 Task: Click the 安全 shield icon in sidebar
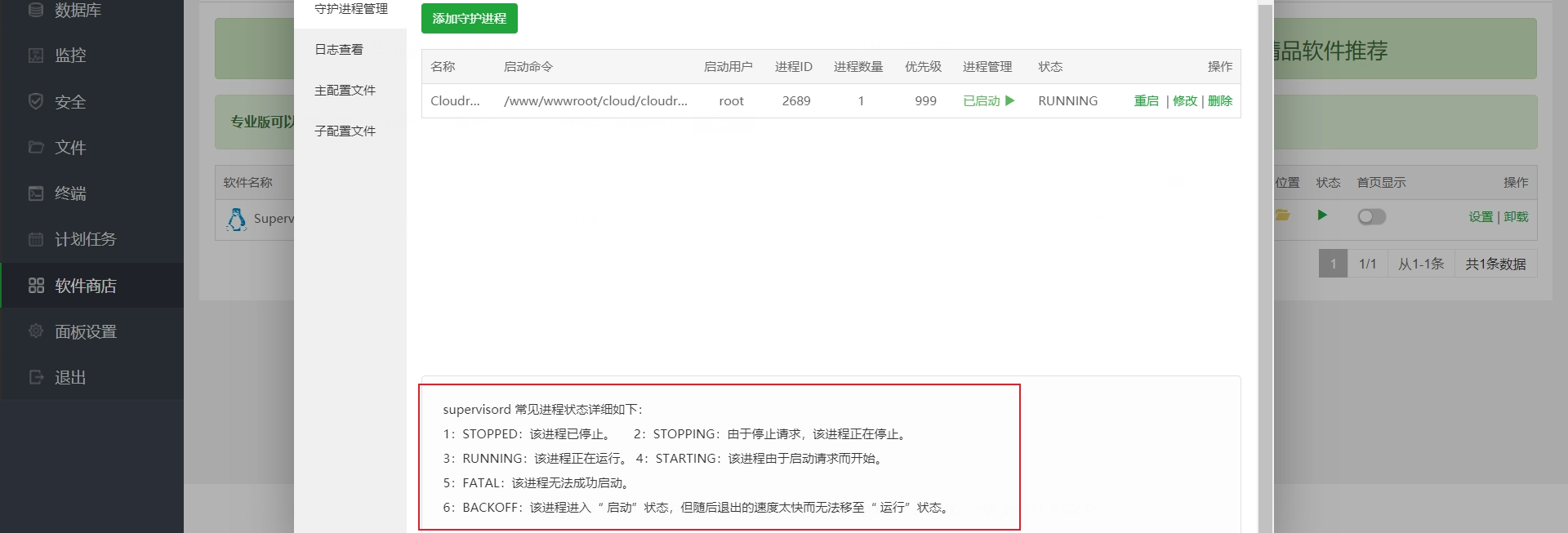(x=36, y=101)
